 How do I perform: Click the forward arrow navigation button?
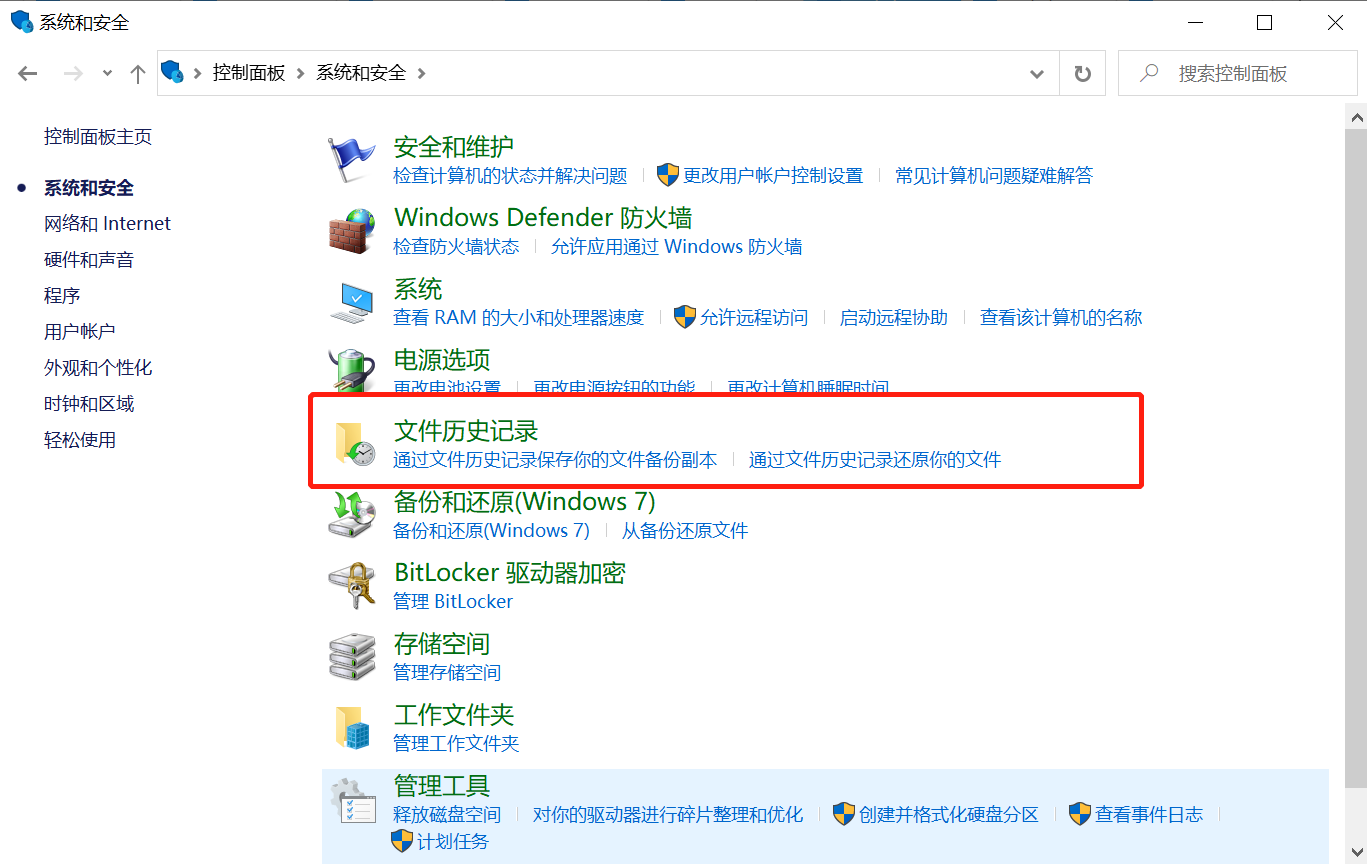[73, 73]
